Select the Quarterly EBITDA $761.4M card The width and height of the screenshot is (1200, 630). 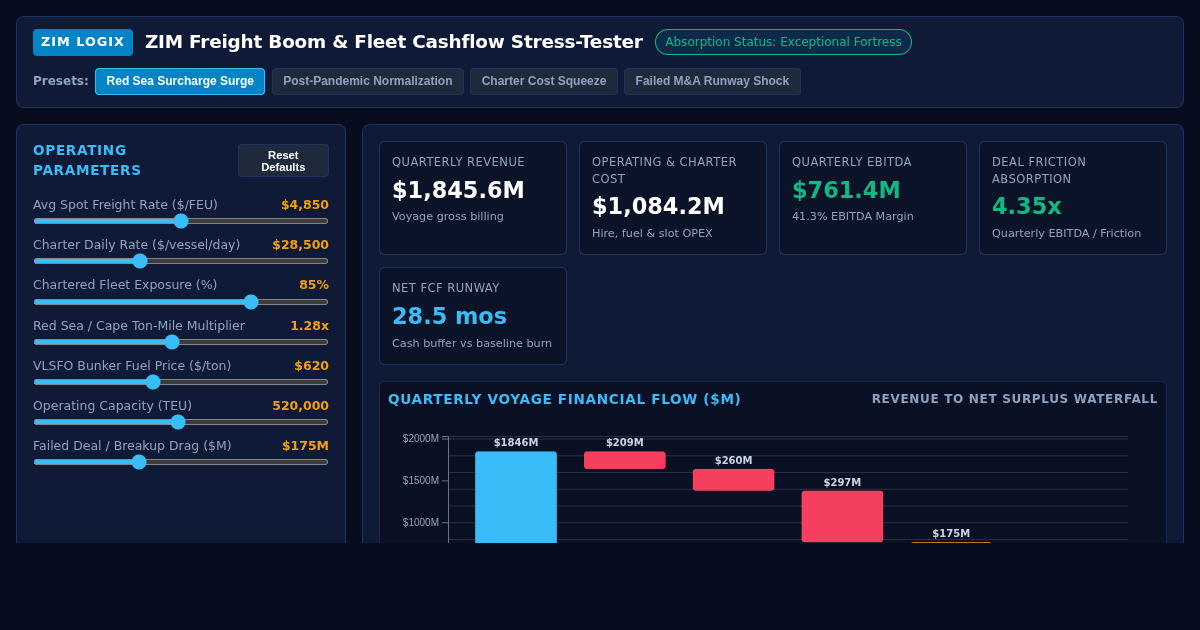(x=873, y=198)
